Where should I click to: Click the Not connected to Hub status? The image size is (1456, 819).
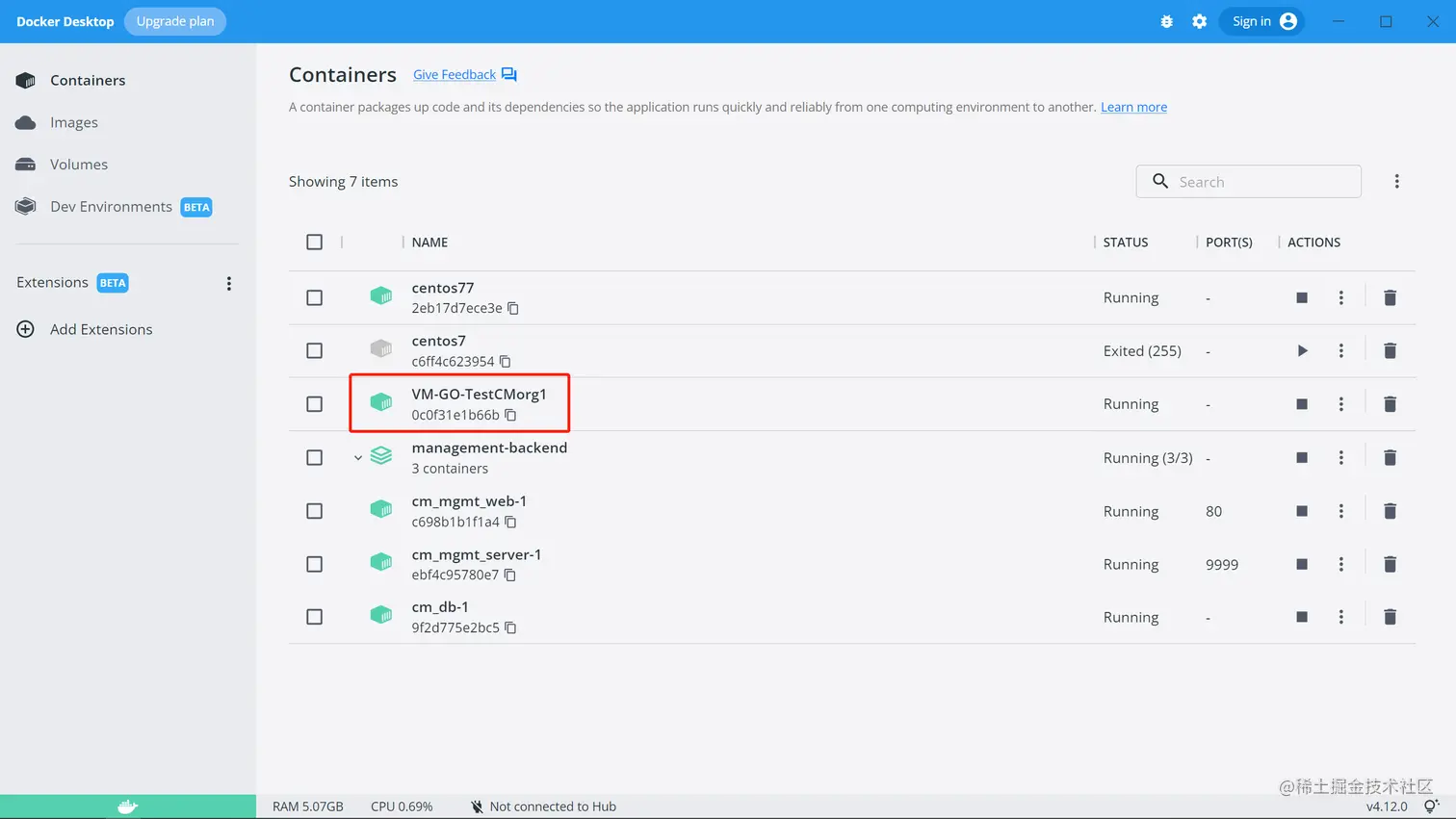[x=543, y=806]
